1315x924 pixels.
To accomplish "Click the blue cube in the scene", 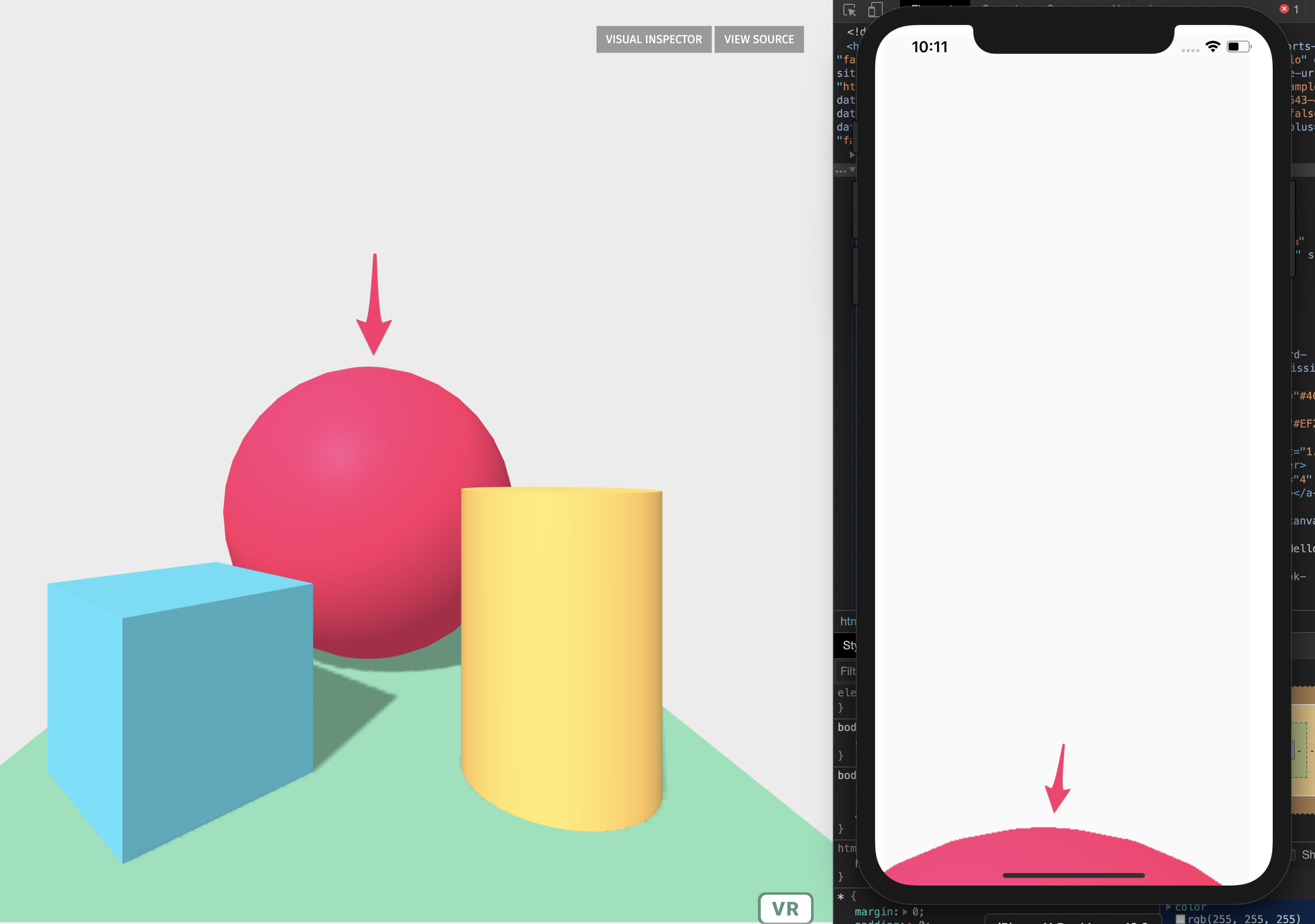I will (180, 712).
